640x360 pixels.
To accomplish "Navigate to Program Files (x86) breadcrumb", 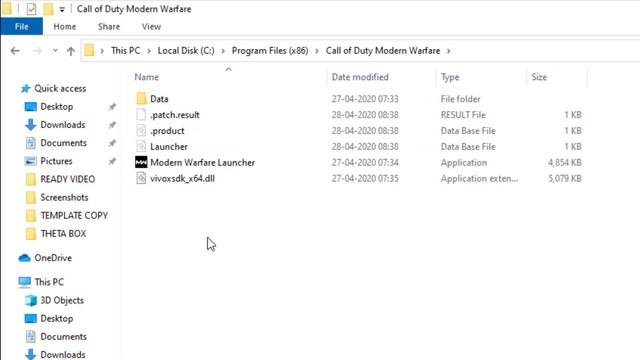I will pyautogui.click(x=270, y=51).
